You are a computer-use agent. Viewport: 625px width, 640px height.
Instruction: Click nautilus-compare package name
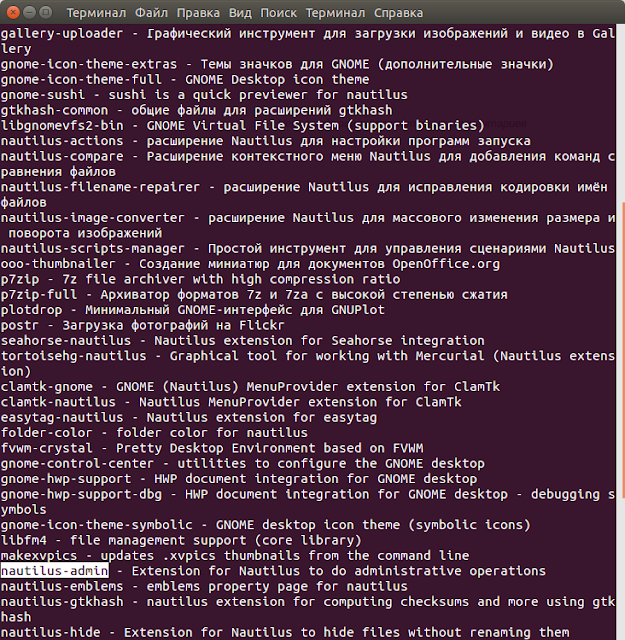[62, 156]
